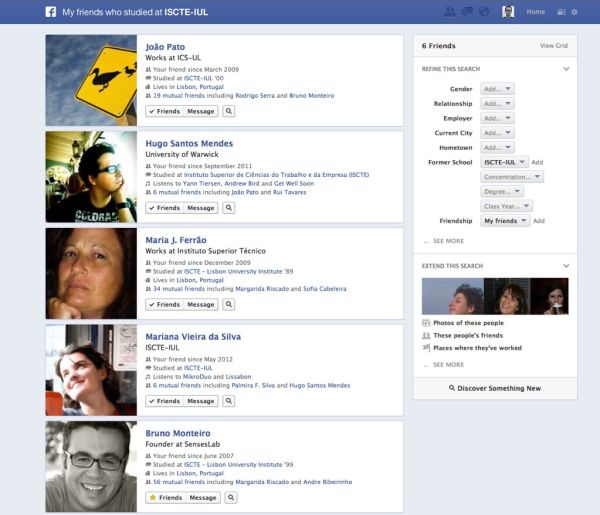
Task: Open Margarida Riscado link under Maria J. Ferrão
Action: pos(262,289)
